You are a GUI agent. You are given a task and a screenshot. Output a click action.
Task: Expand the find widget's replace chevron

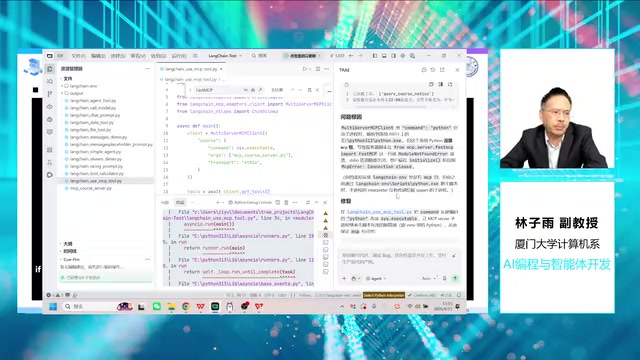coord(190,90)
